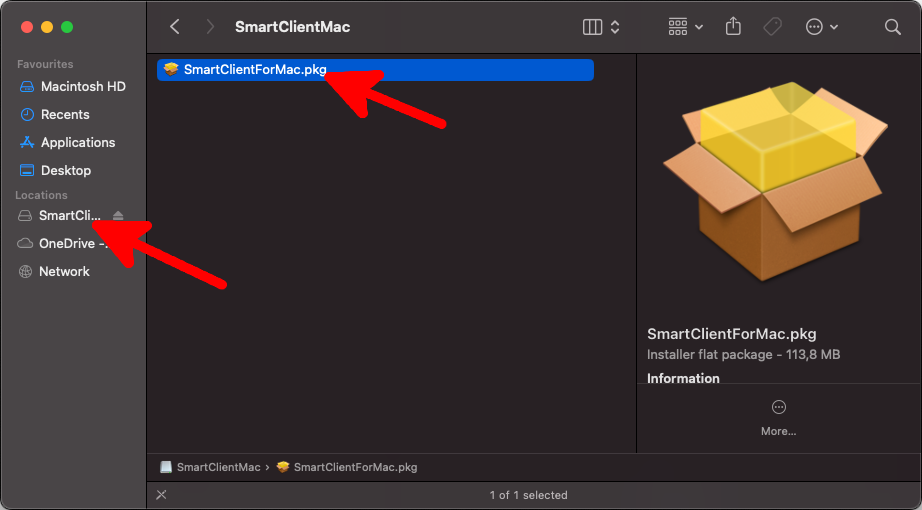This screenshot has width=922, height=510.
Task: Click the '1 of 1 selected' status text
Action: [529, 495]
